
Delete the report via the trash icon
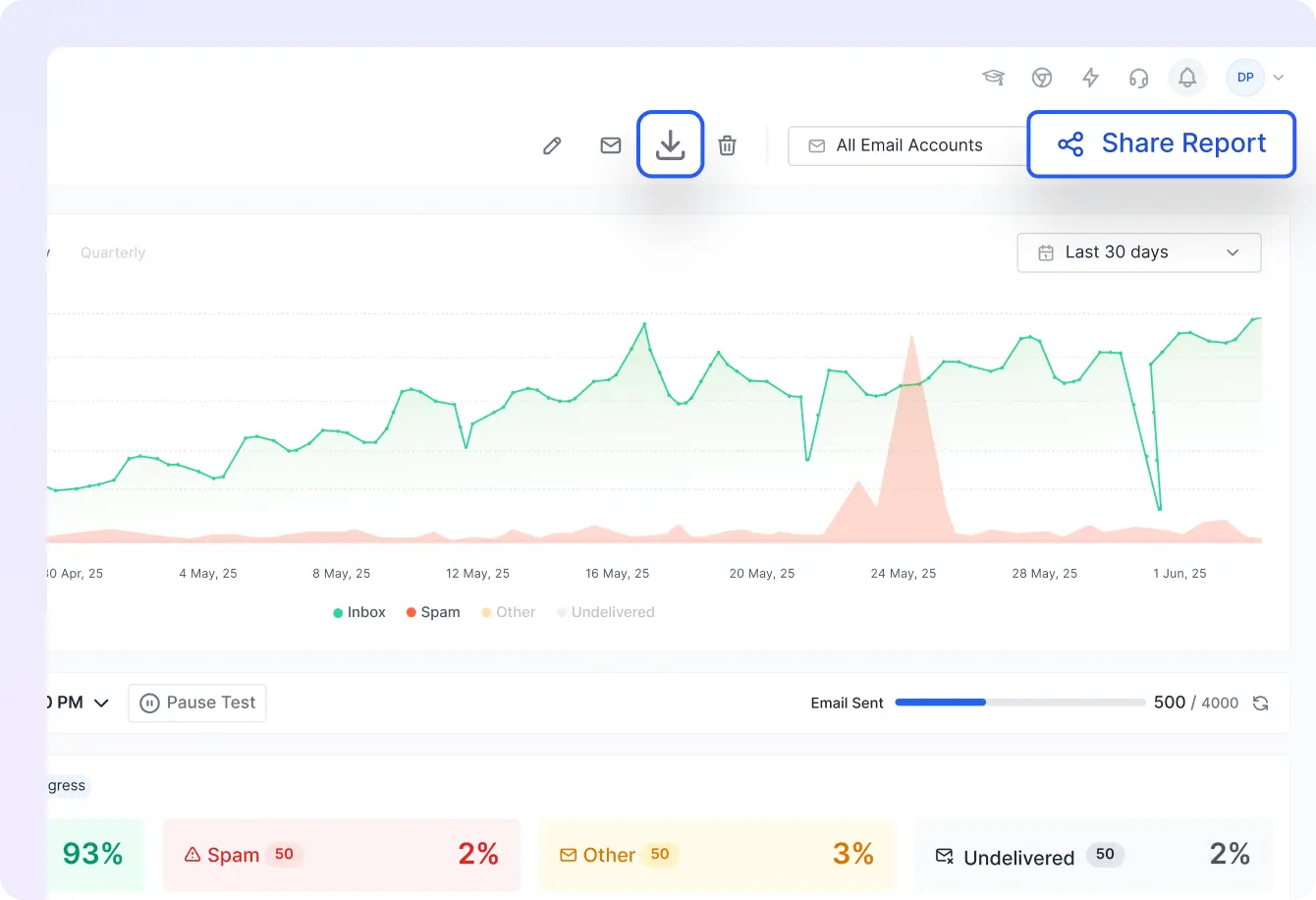click(x=727, y=144)
